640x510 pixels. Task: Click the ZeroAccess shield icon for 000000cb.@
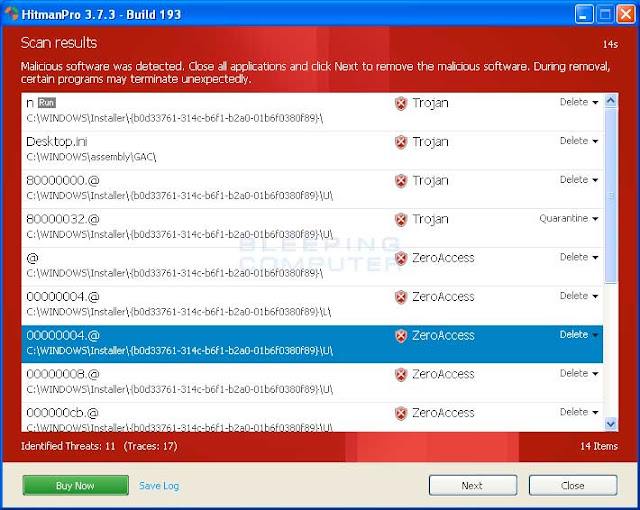[x=401, y=413]
